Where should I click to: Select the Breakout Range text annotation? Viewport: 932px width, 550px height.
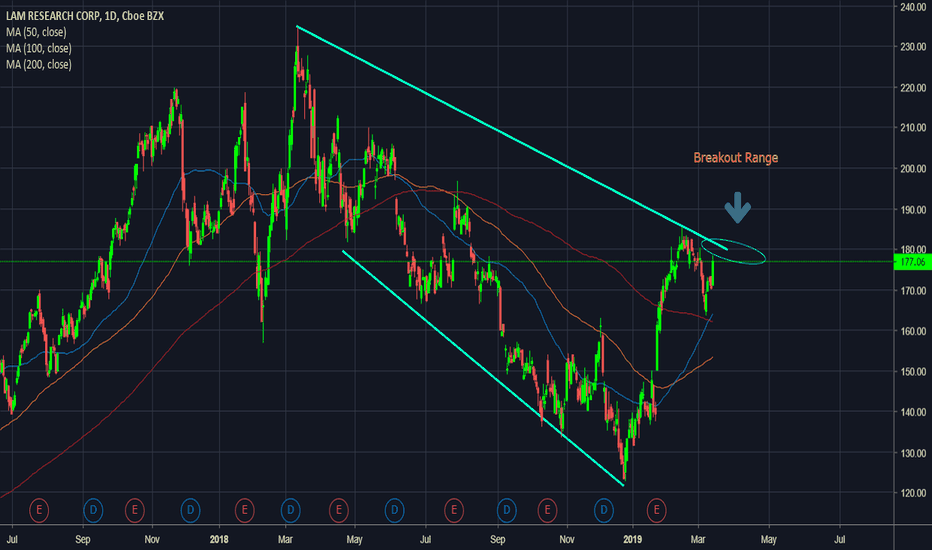point(736,158)
